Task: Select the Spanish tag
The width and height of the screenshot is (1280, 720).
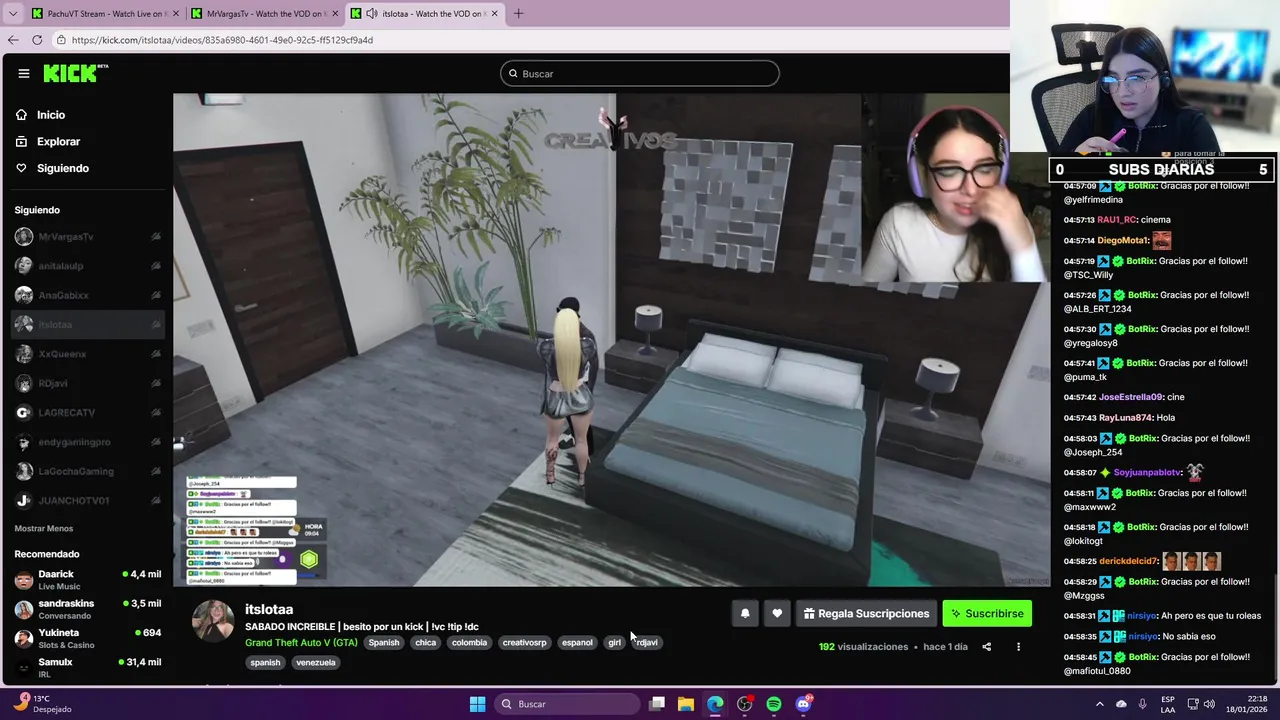Action: (x=384, y=643)
